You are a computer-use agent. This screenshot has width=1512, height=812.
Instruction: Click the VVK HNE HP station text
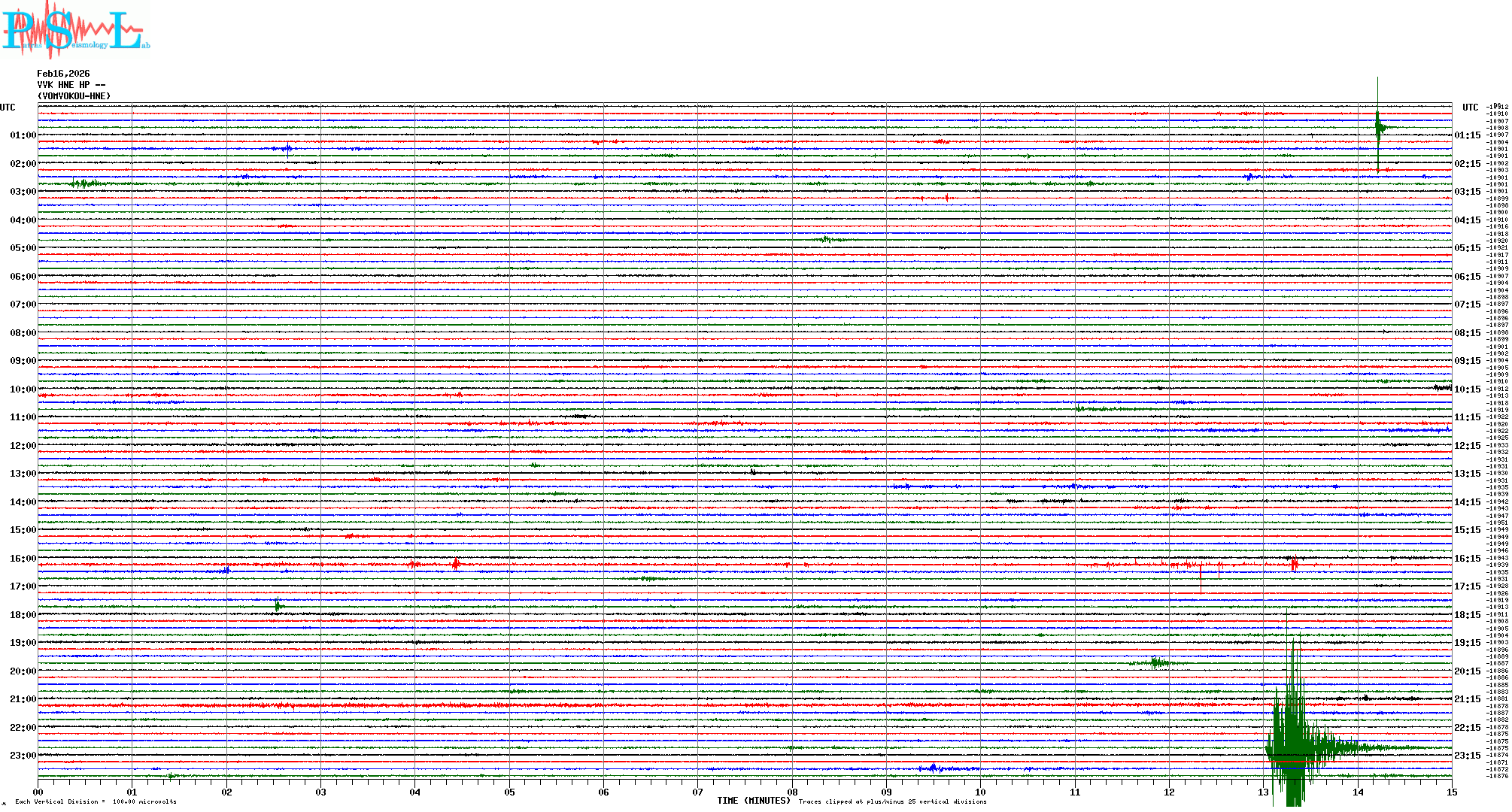click(71, 85)
